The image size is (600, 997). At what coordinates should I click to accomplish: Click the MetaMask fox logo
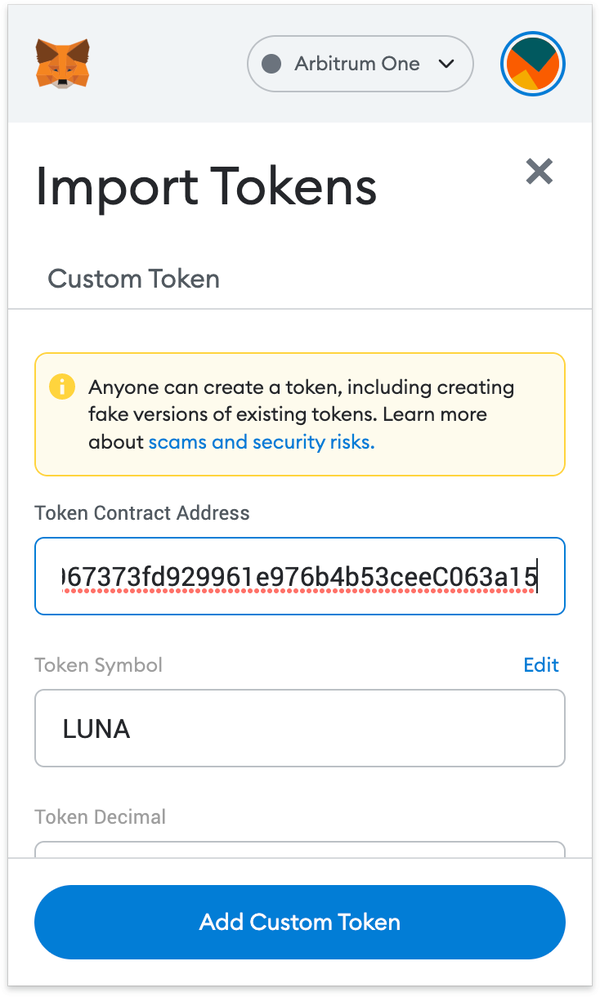point(62,64)
